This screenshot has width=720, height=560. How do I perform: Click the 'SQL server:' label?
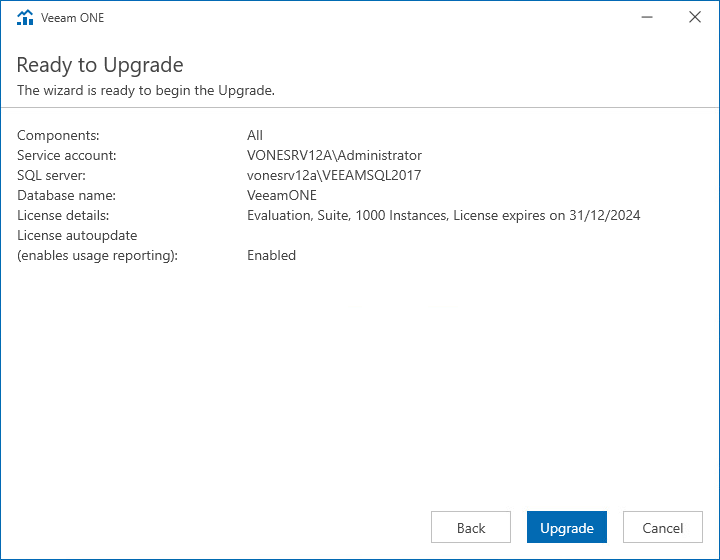coord(51,175)
